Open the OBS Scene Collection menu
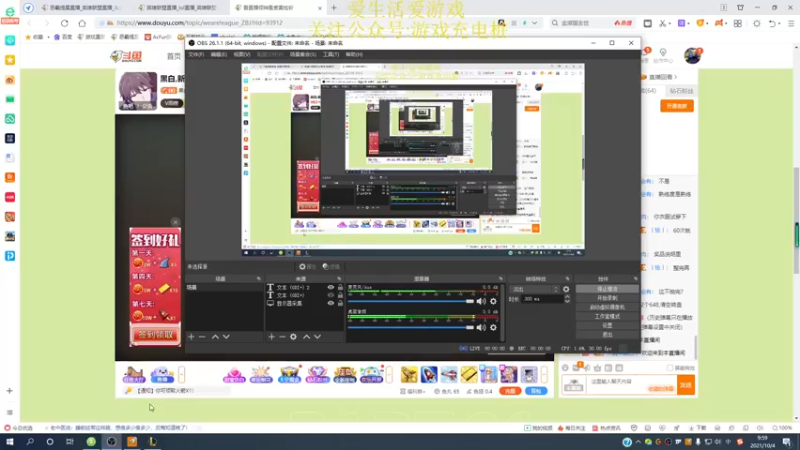This screenshot has height=450, width=800. pyautogui.click(x=303, y=54)
